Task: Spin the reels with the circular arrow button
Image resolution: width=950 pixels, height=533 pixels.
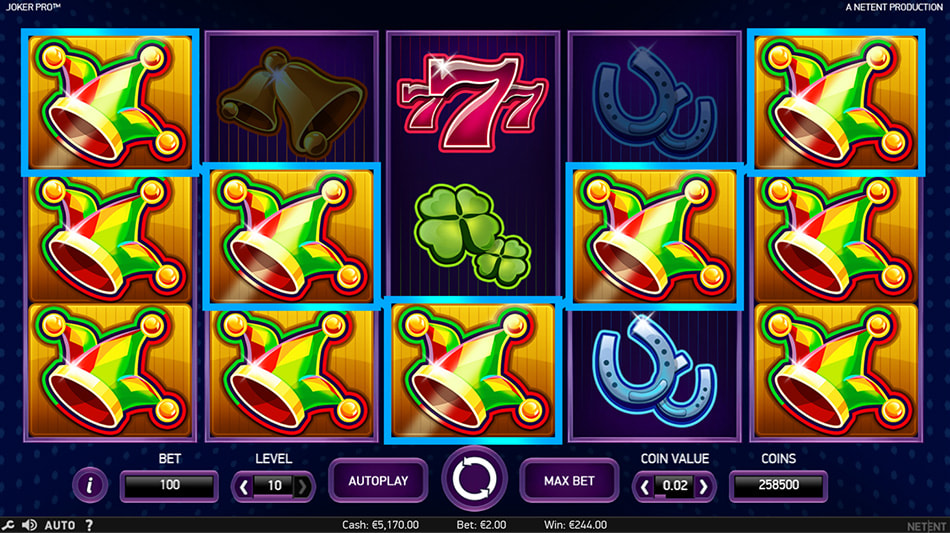Action: click(x=474, y=479)
